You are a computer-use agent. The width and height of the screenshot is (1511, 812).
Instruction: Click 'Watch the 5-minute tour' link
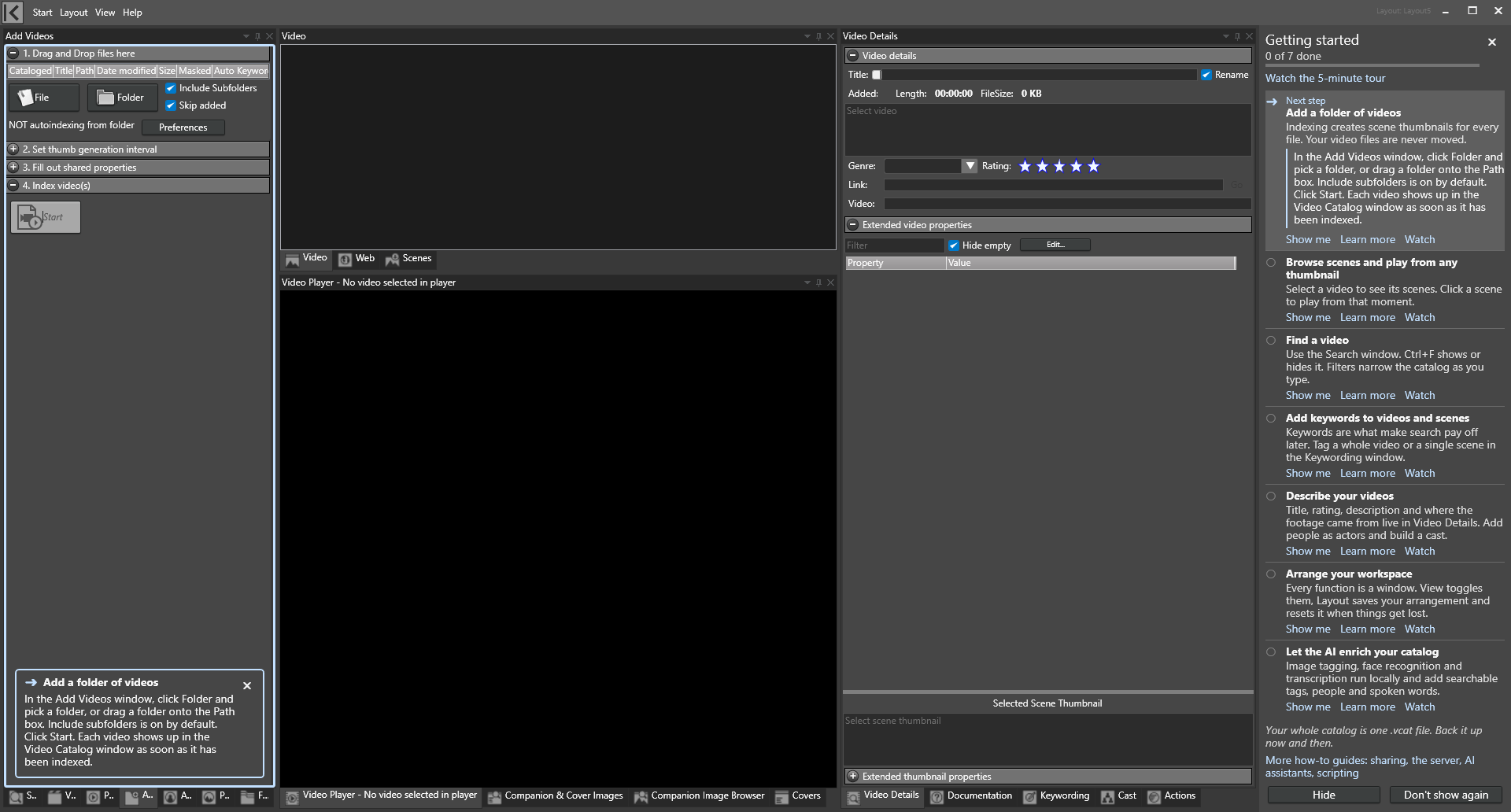pos(1325,78)
